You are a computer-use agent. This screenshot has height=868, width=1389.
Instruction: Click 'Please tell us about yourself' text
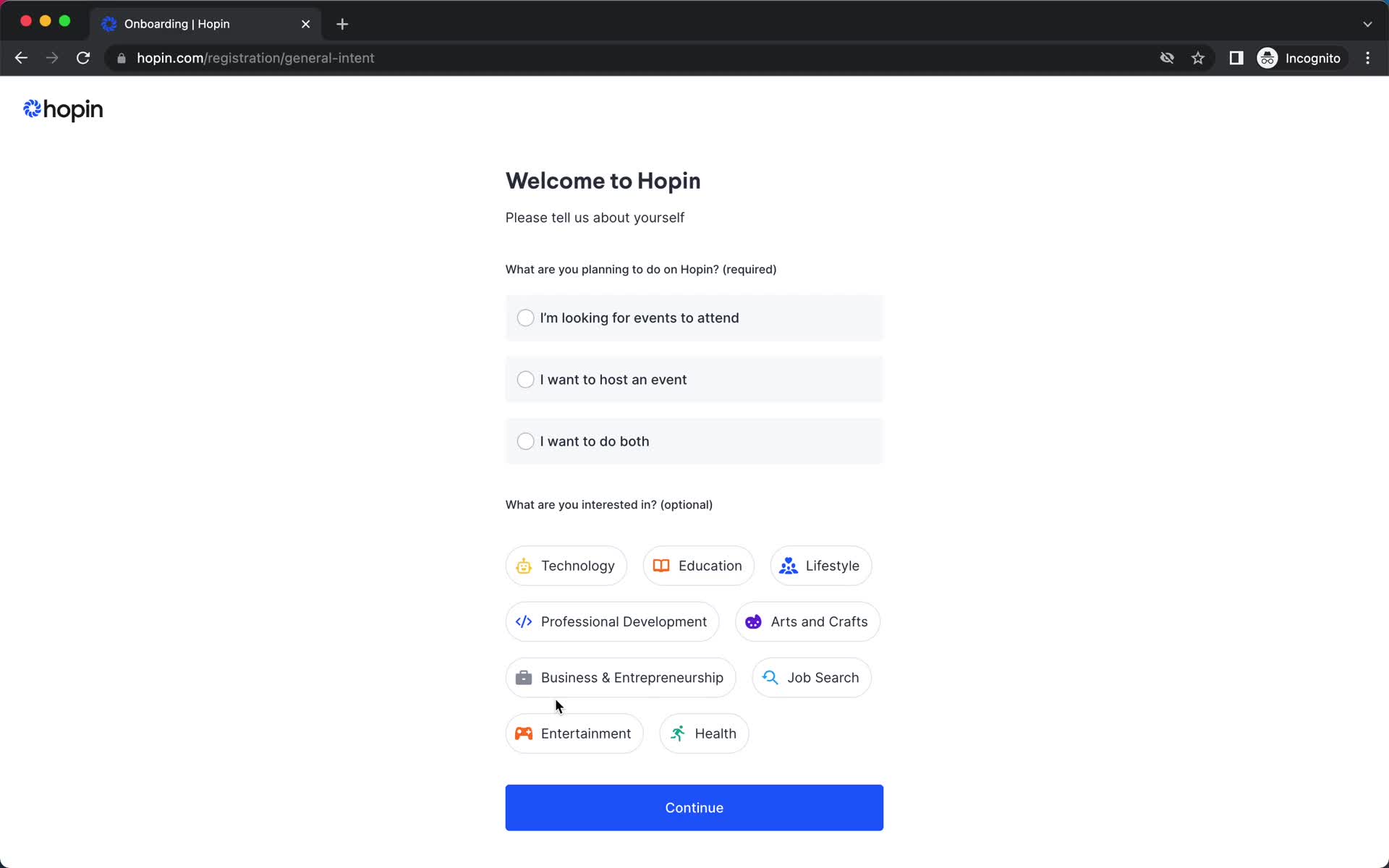(595, 218)
